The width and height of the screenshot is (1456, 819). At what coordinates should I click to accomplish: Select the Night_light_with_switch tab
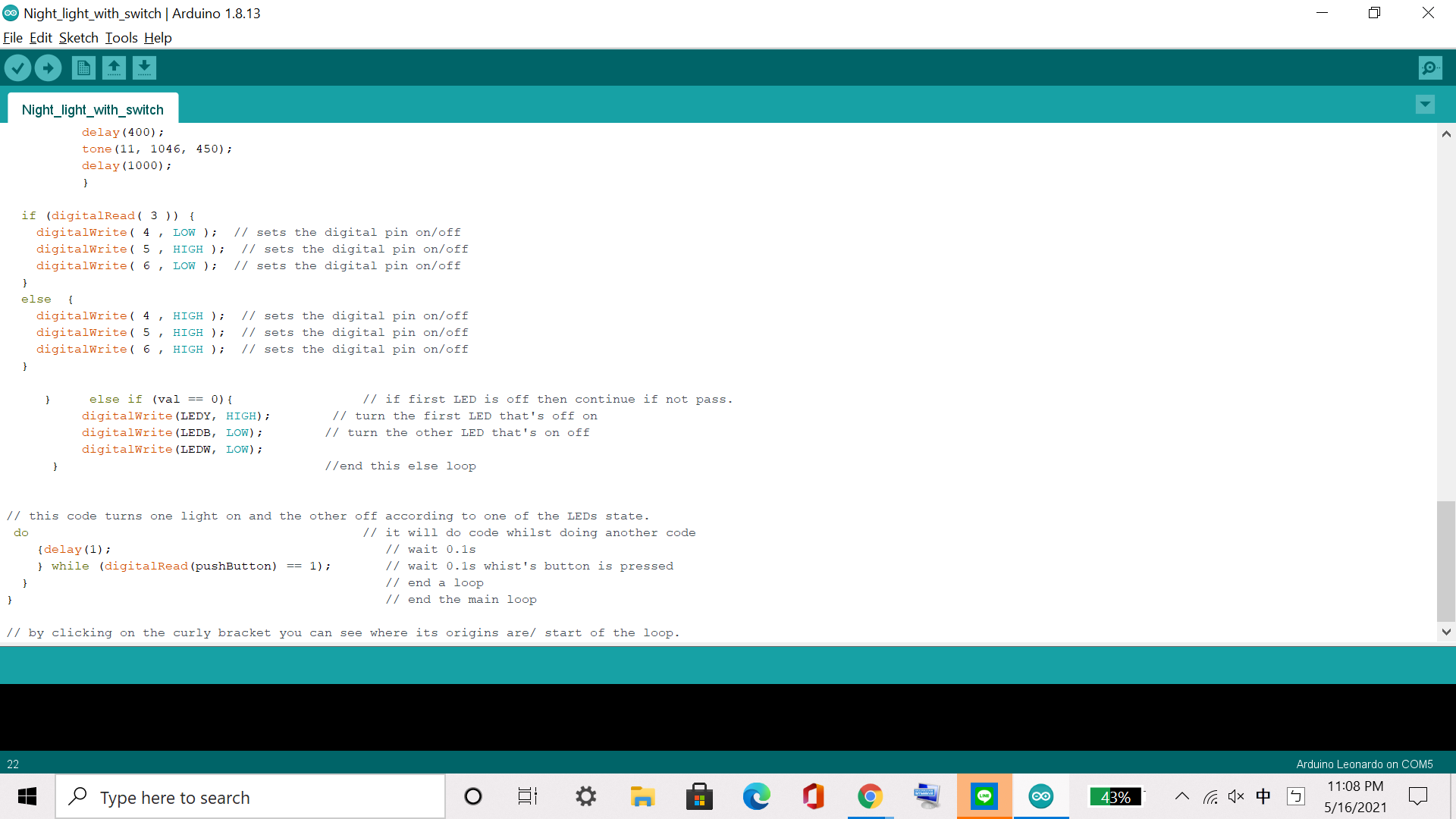(x=93, y=109)
